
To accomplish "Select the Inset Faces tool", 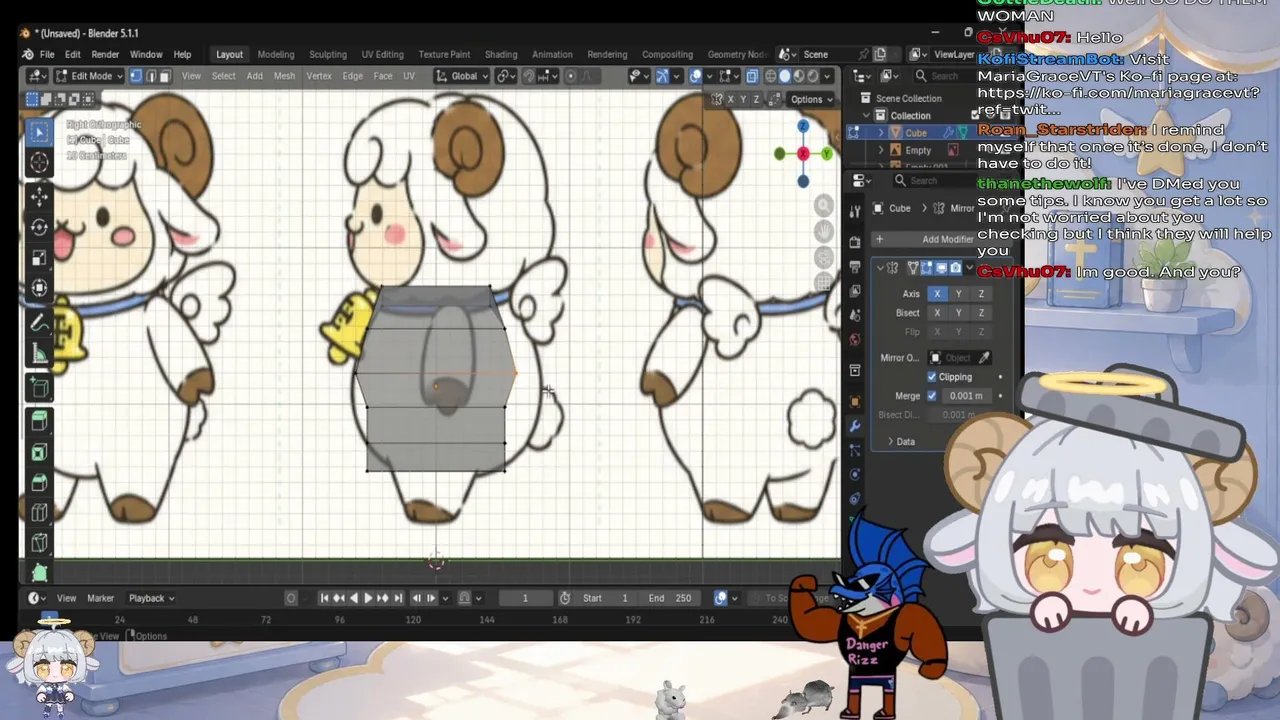I will point(40,452).
